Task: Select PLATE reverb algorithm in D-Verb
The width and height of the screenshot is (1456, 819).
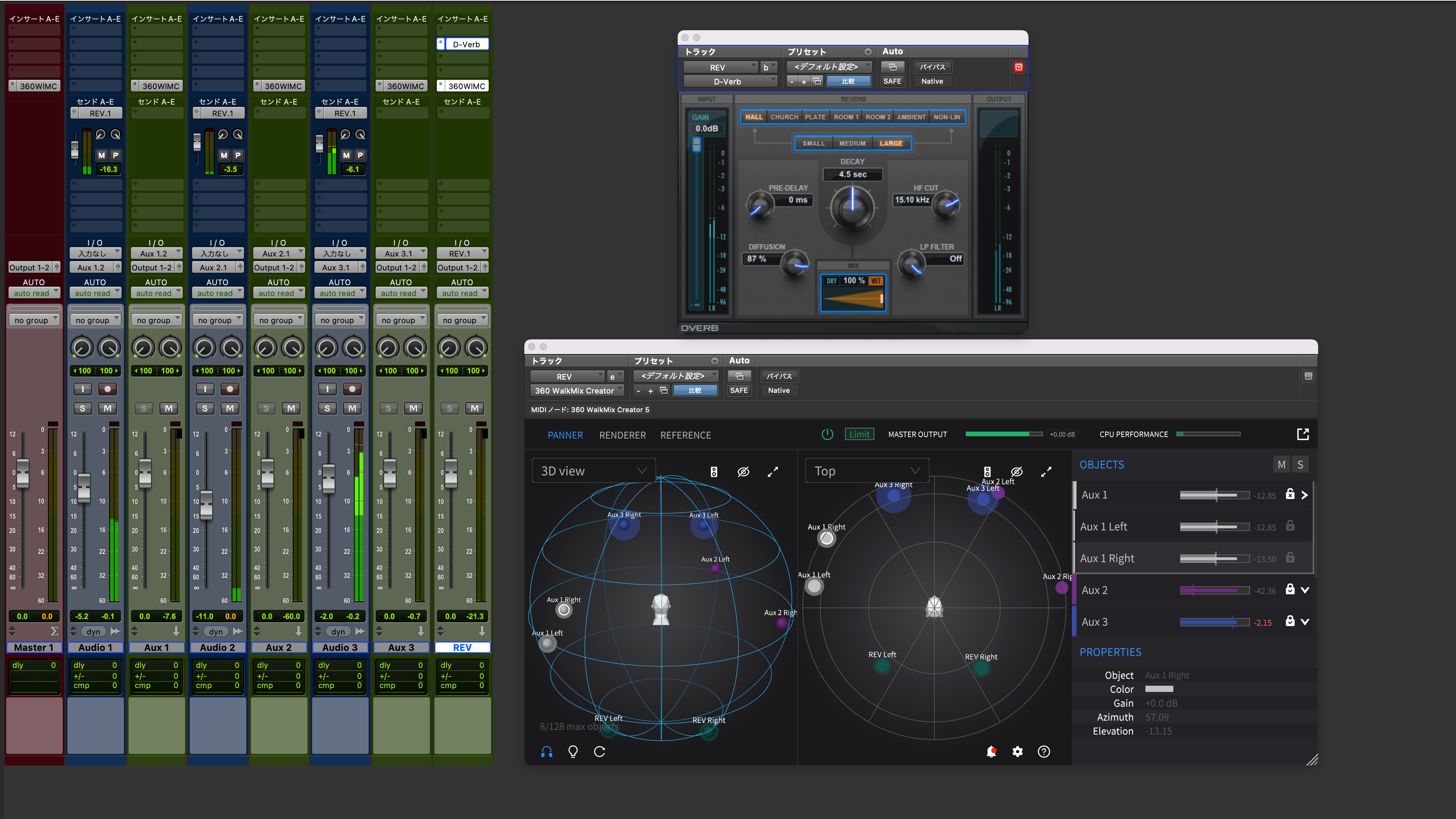Action: [815, 117]
